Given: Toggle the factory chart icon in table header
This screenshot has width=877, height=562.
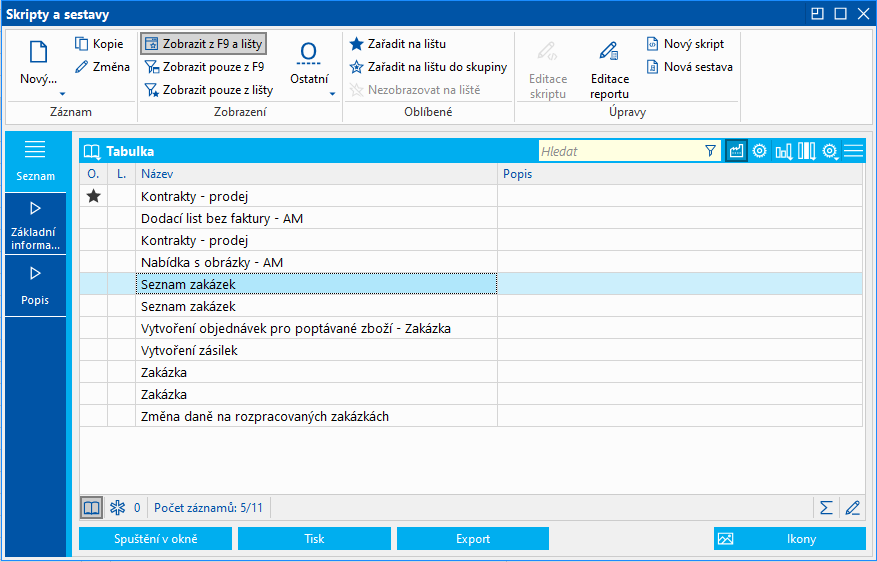Looking at the screenshot, I should [x=736, y=151].
